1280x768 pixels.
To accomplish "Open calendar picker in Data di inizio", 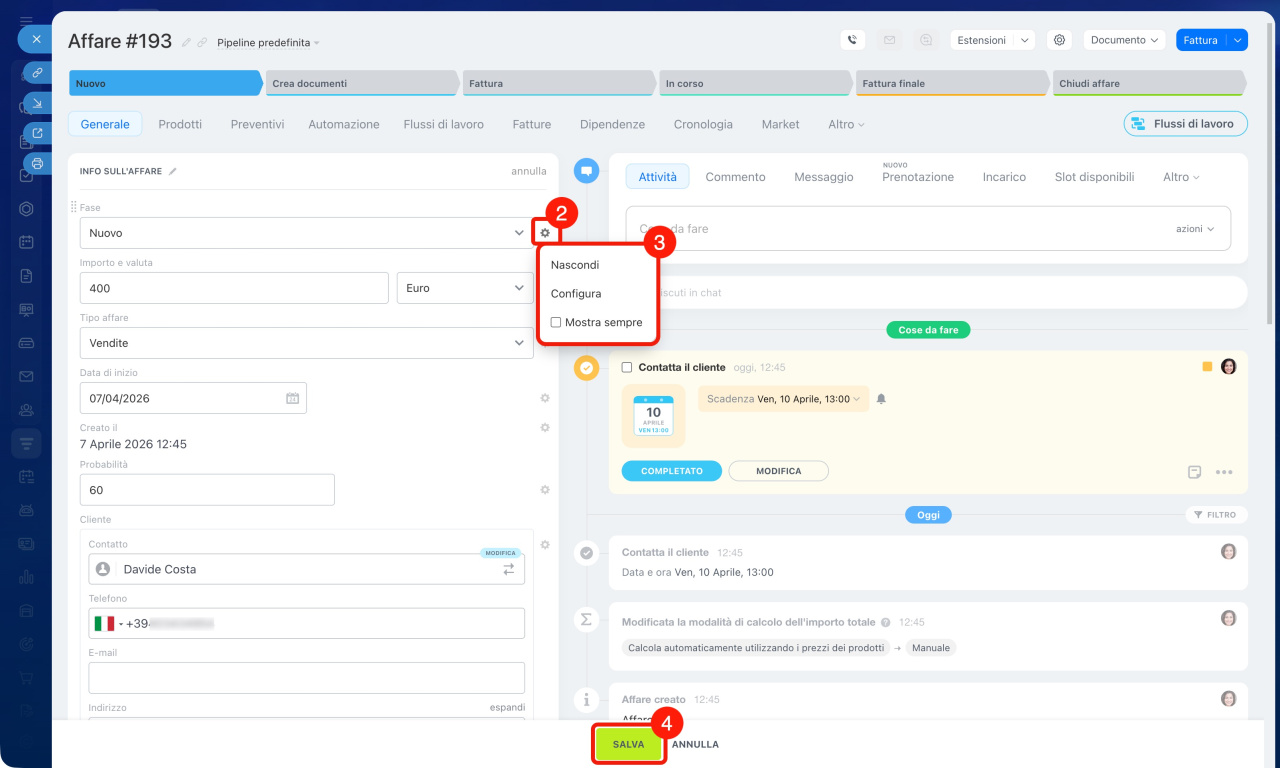I will pyautogui.click(x=292, y=398).
